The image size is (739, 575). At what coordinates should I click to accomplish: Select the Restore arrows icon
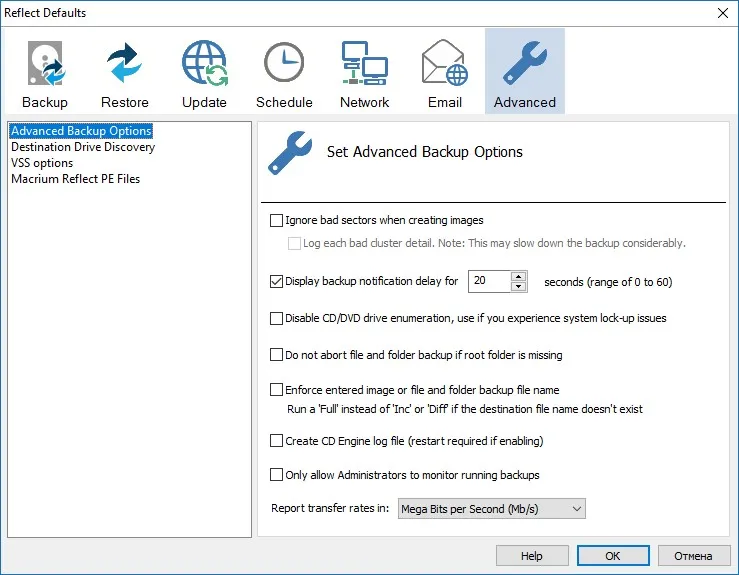point(124,64)
